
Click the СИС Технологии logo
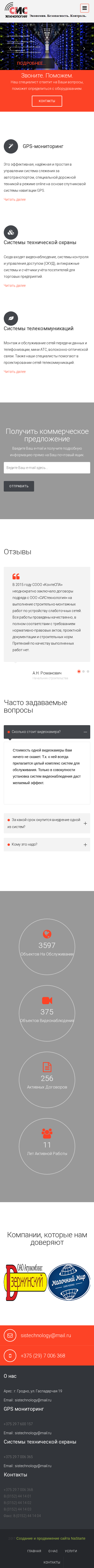click(x=16, y=11)
